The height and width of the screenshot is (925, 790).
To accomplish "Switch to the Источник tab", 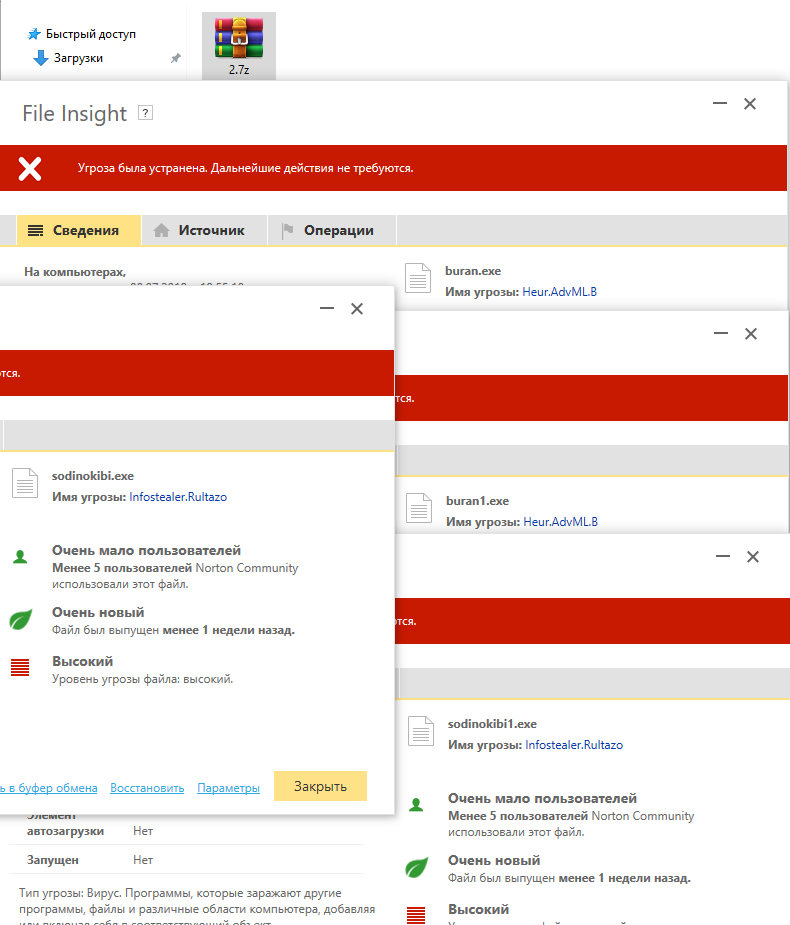I will (204, 231).
